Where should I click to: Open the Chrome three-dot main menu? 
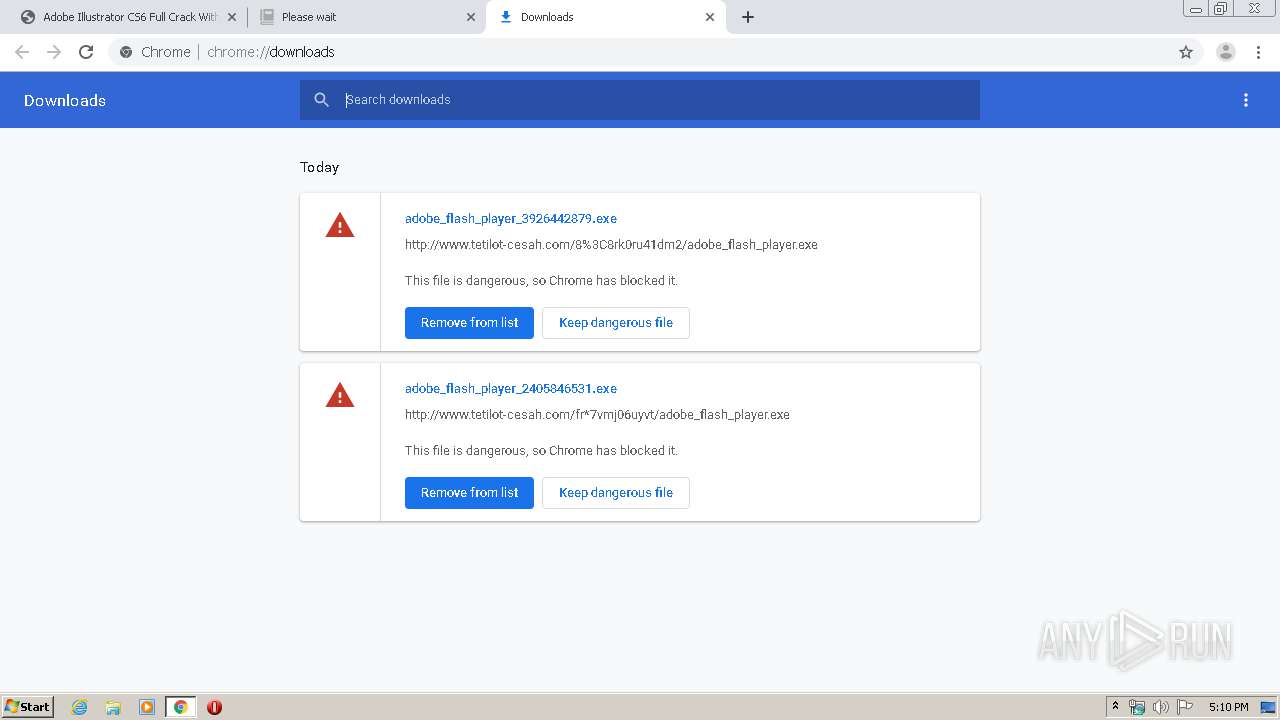pyautogui.click(x=1259, y=52)
